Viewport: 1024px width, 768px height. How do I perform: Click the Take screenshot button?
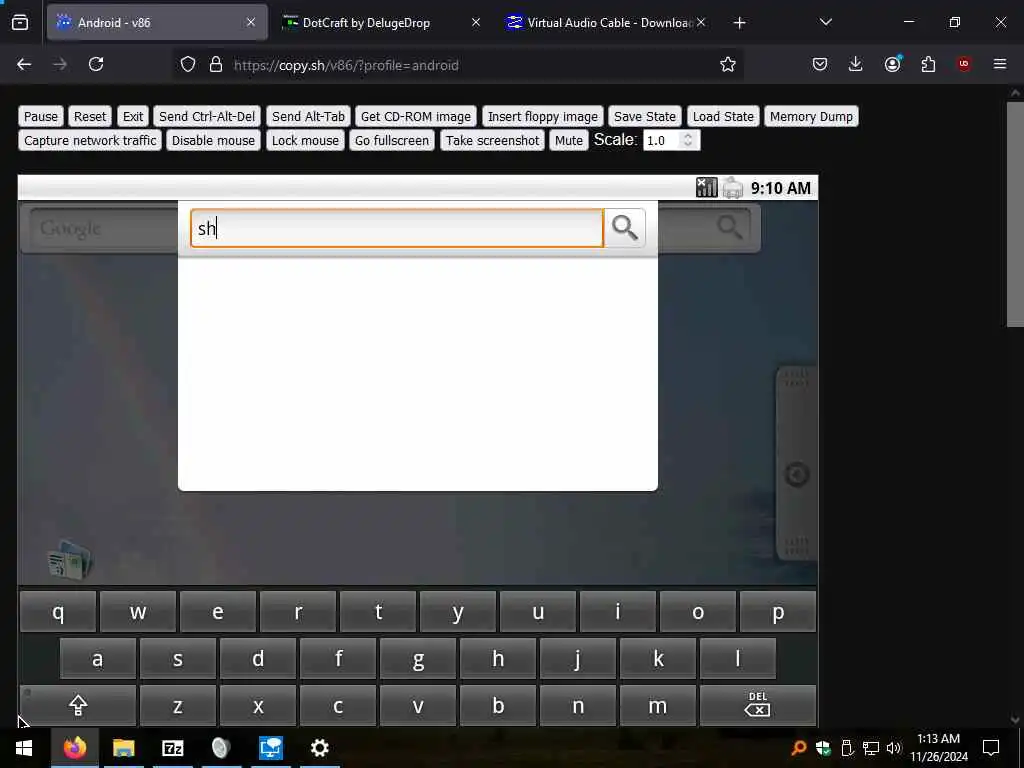click(x=492, y=140)
